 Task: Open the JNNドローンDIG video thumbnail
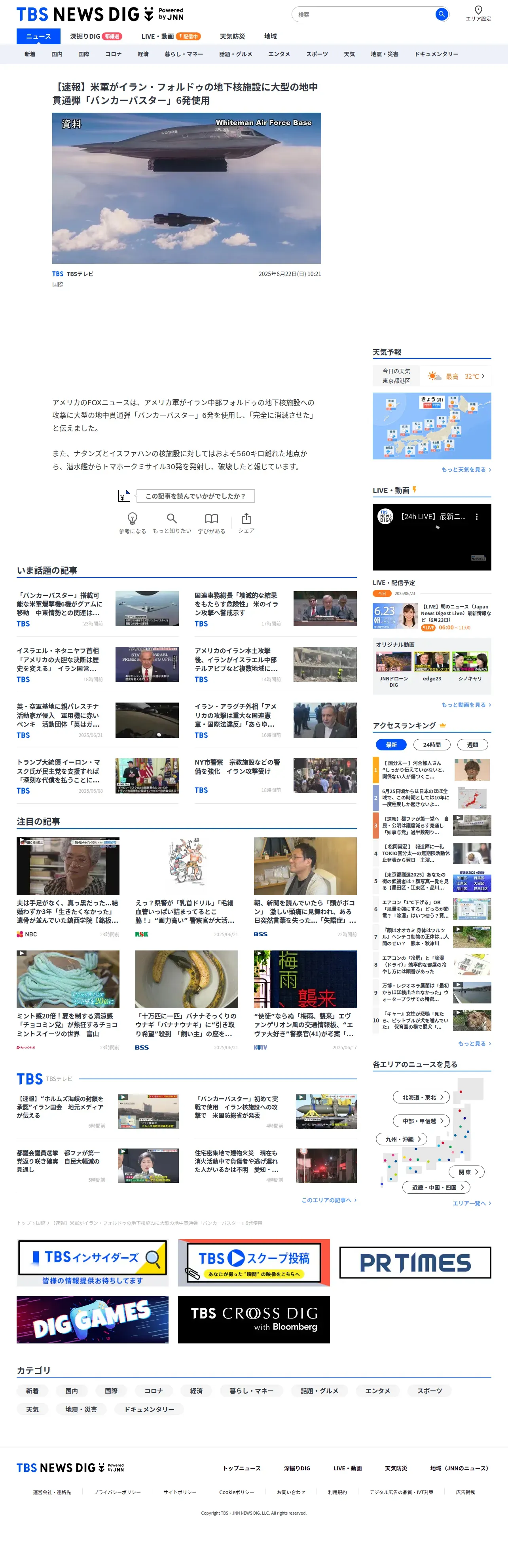point(394,662)
